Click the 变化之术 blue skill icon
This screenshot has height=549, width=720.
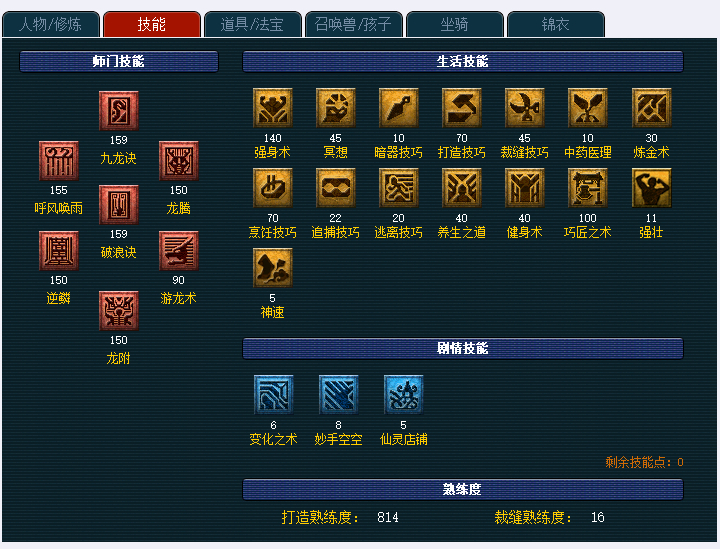coord(273,395)
